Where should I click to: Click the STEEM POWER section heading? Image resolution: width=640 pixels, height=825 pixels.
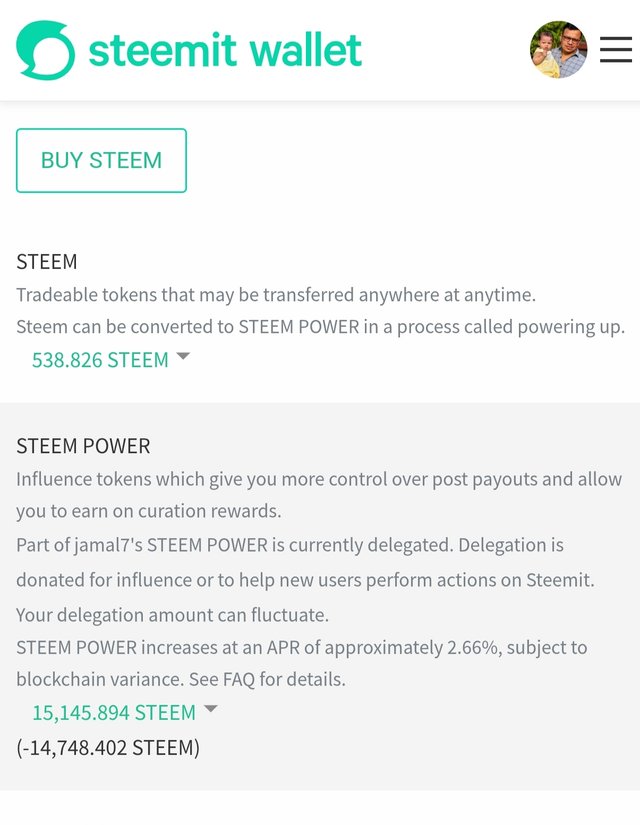tap(83, 446)
